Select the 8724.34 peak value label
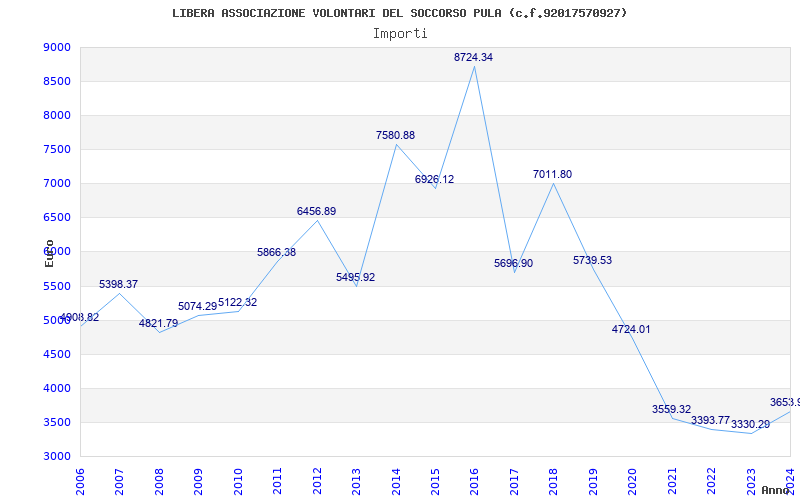The width and height of the screenshot is (800, 500). [473, 57]
